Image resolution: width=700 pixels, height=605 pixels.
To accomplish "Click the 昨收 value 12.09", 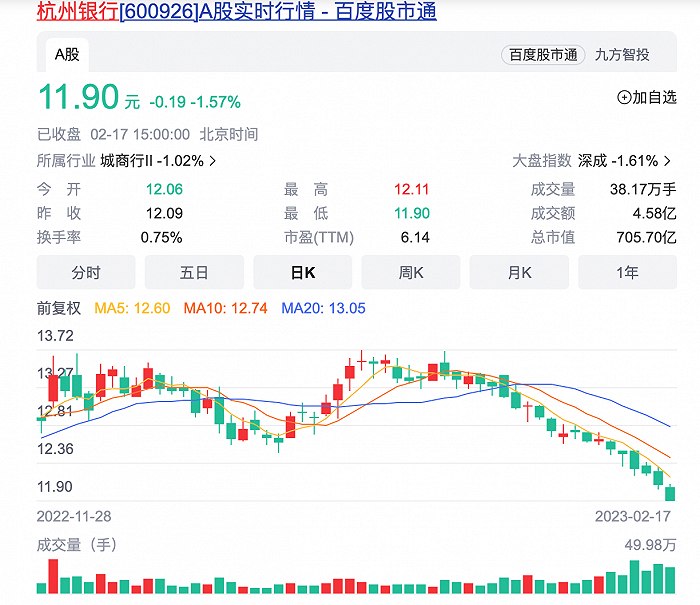I will pyautogui.click(x=164, y=213).
